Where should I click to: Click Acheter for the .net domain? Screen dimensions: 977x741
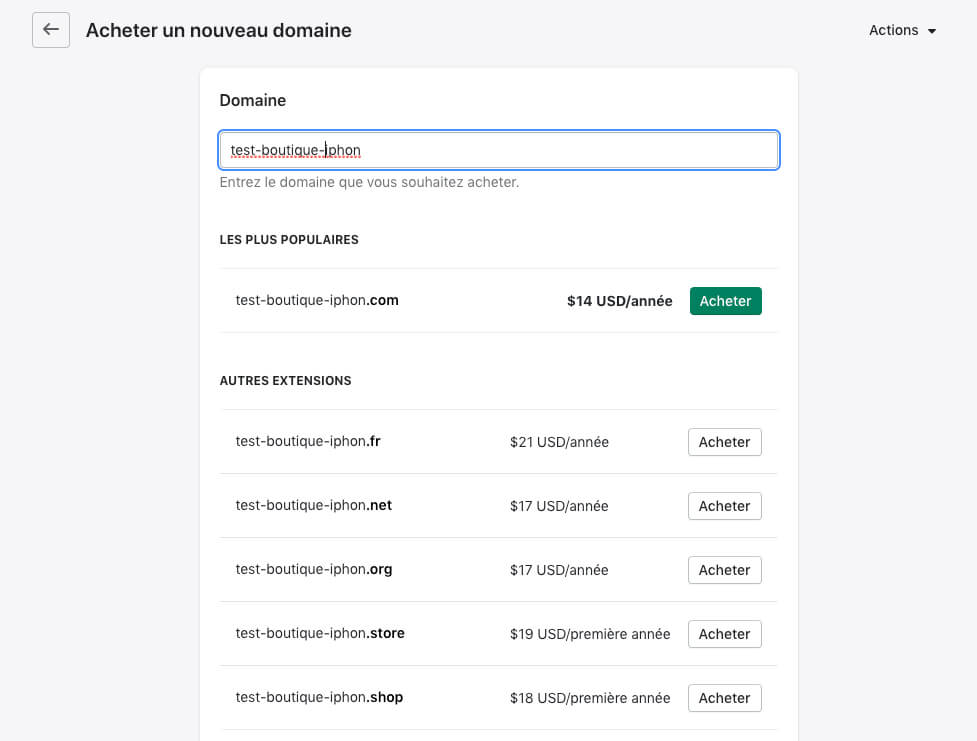725,506
